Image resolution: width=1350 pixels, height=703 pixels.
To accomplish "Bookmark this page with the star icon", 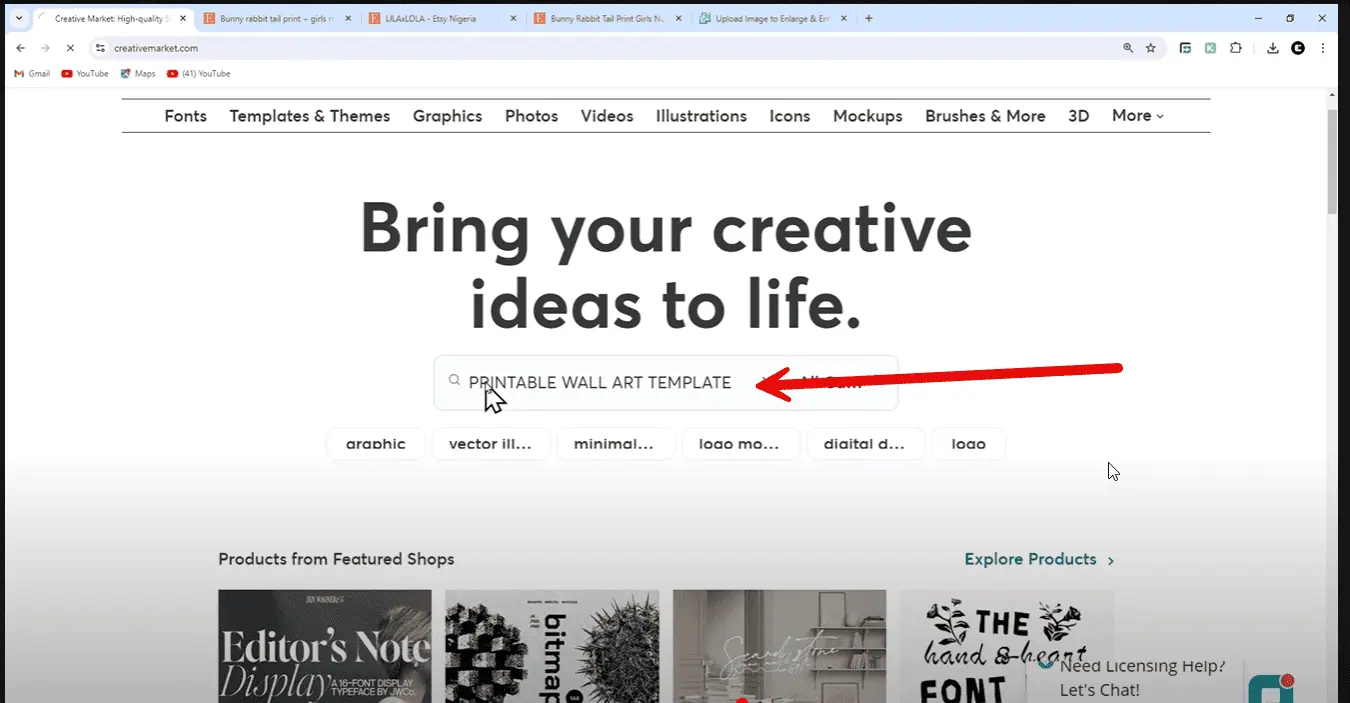I will pyautogui.click(x=1151, y=48).
